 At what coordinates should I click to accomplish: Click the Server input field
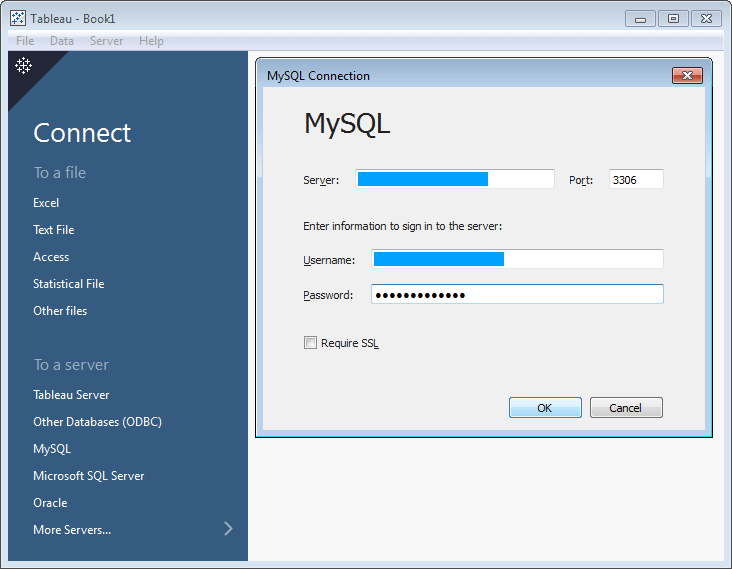(455, 179)
